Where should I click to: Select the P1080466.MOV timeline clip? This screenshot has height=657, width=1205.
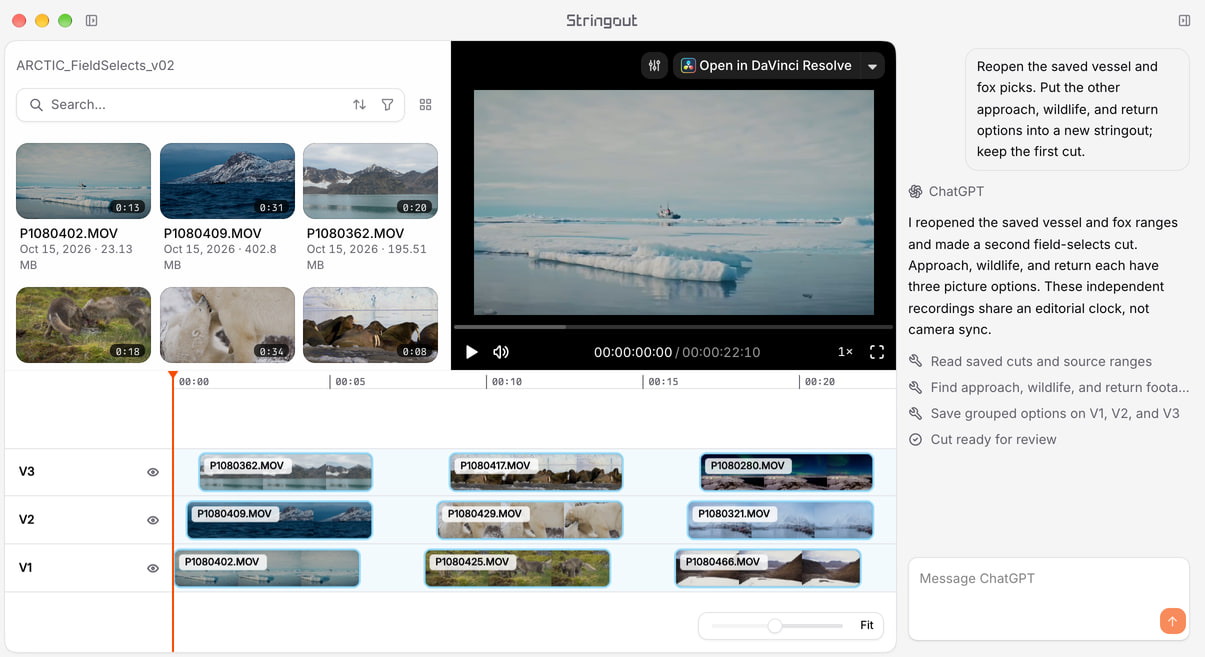click(768, 568)
